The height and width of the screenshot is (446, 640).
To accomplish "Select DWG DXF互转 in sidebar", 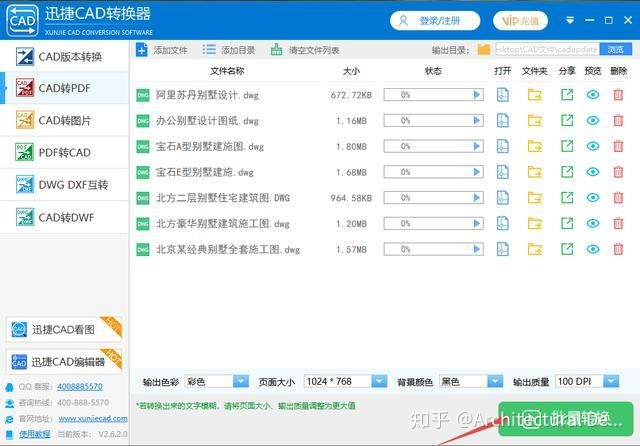I will click(64, 185).
